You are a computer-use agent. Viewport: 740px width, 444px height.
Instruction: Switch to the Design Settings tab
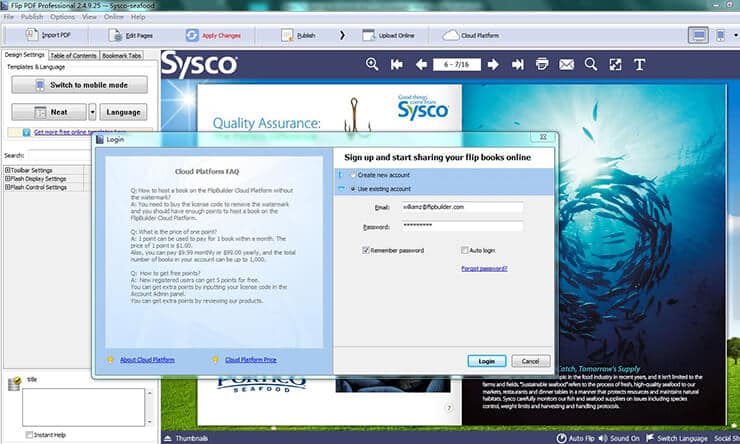click(25, 55)
